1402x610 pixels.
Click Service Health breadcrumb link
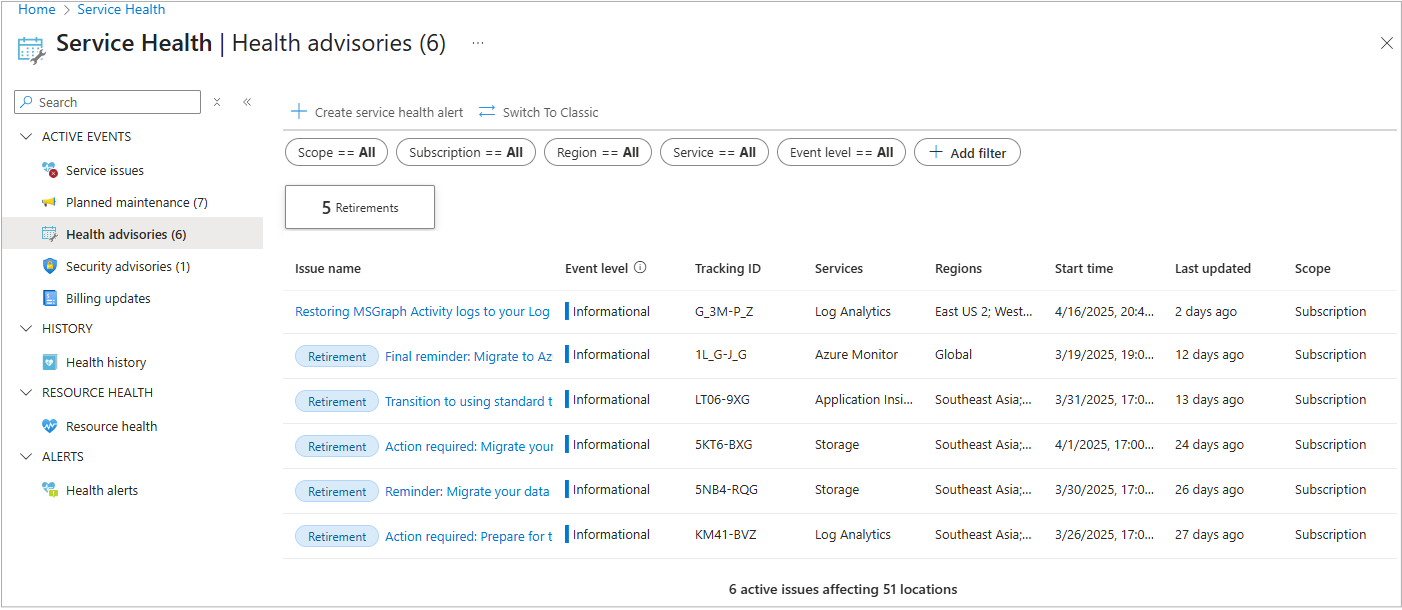pos(121,9)
